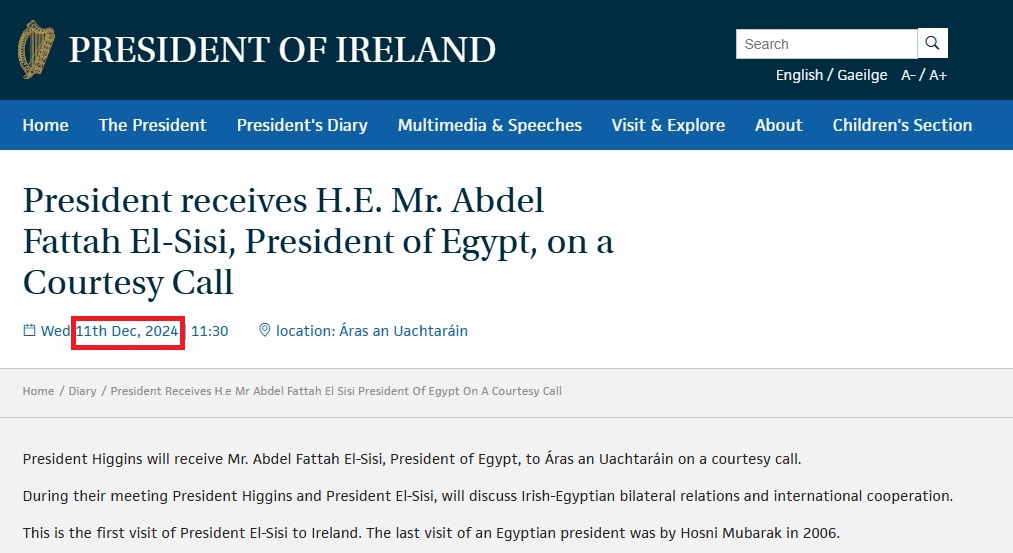Open Multimedia & Speeches menu
This screenshot has height=553, width=1013.
[490, 125]
